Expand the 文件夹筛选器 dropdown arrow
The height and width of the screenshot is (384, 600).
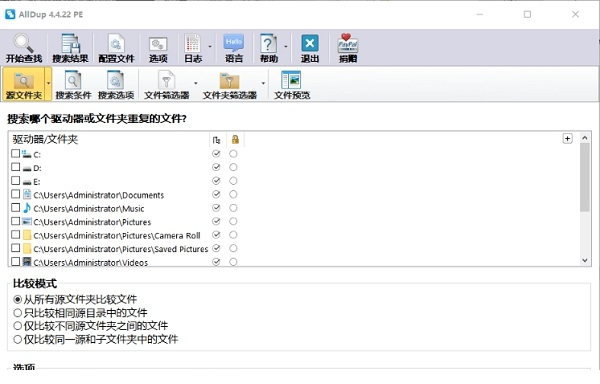(263, 83)
